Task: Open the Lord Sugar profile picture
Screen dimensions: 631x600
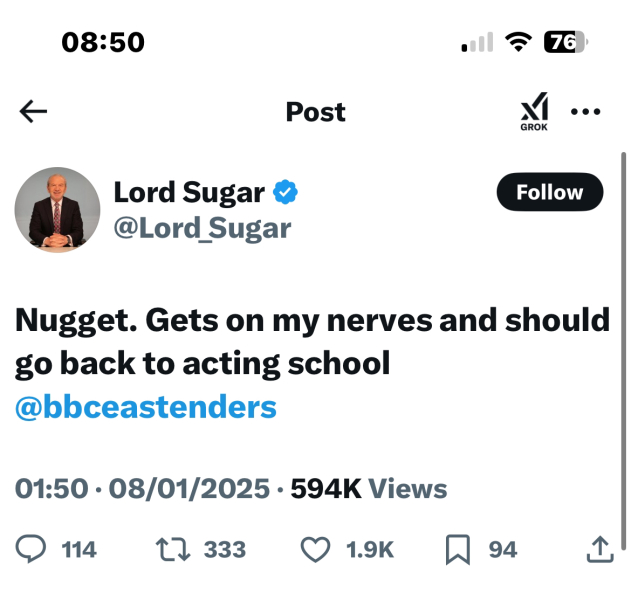Action: (x=58, y=209)
